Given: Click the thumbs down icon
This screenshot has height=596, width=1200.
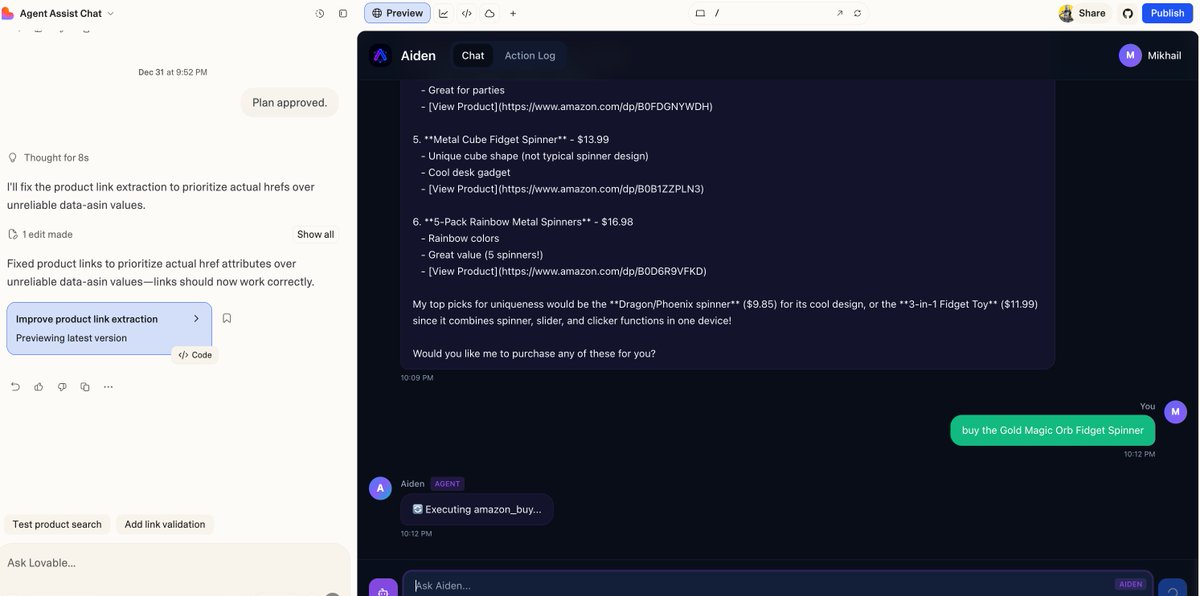Looking at the screenshot, I should click(x=62, y=386).
